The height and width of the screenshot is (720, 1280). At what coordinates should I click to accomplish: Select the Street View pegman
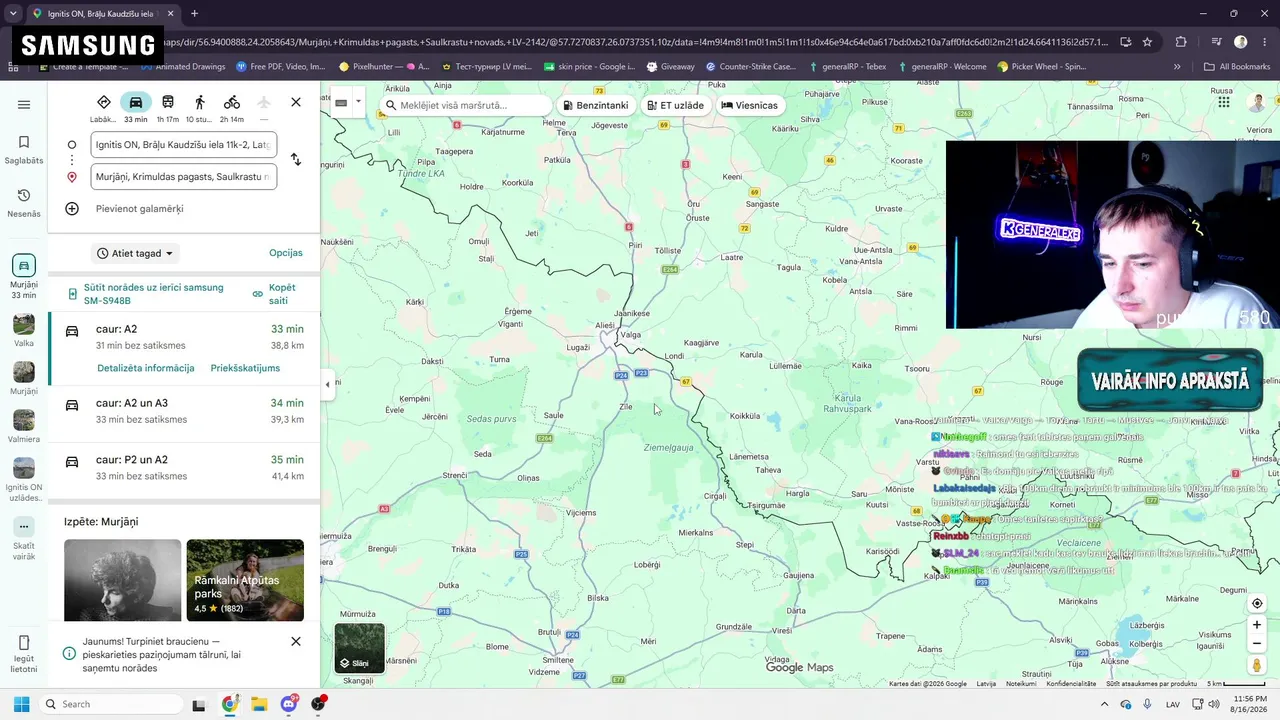tap(1257, 666)
